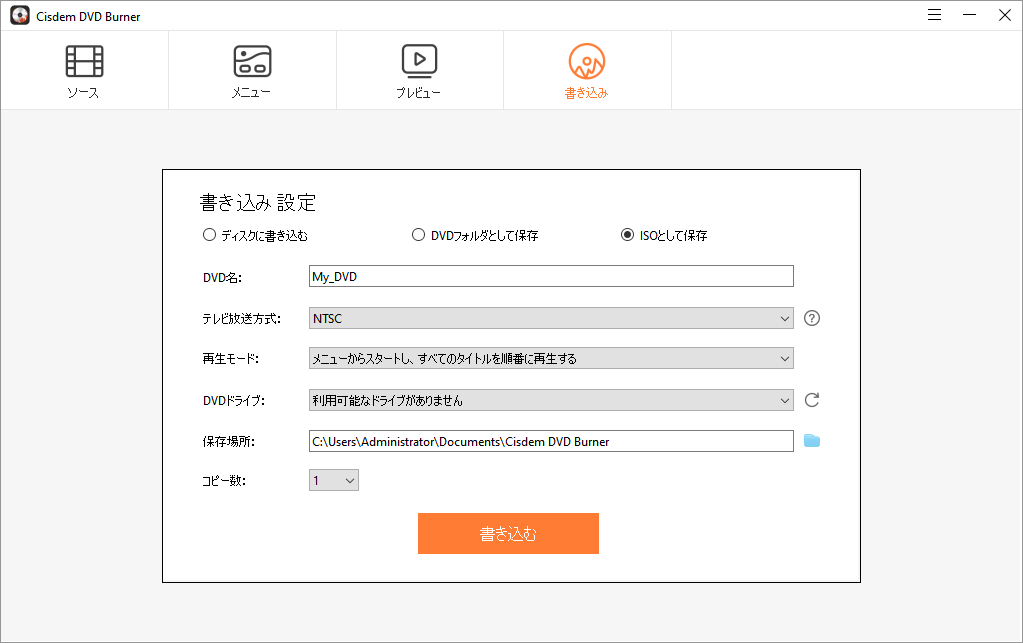1023x643 pixels.
Task: Click the orange 書き込み burn icon
Action: click(x=587, y=61)
